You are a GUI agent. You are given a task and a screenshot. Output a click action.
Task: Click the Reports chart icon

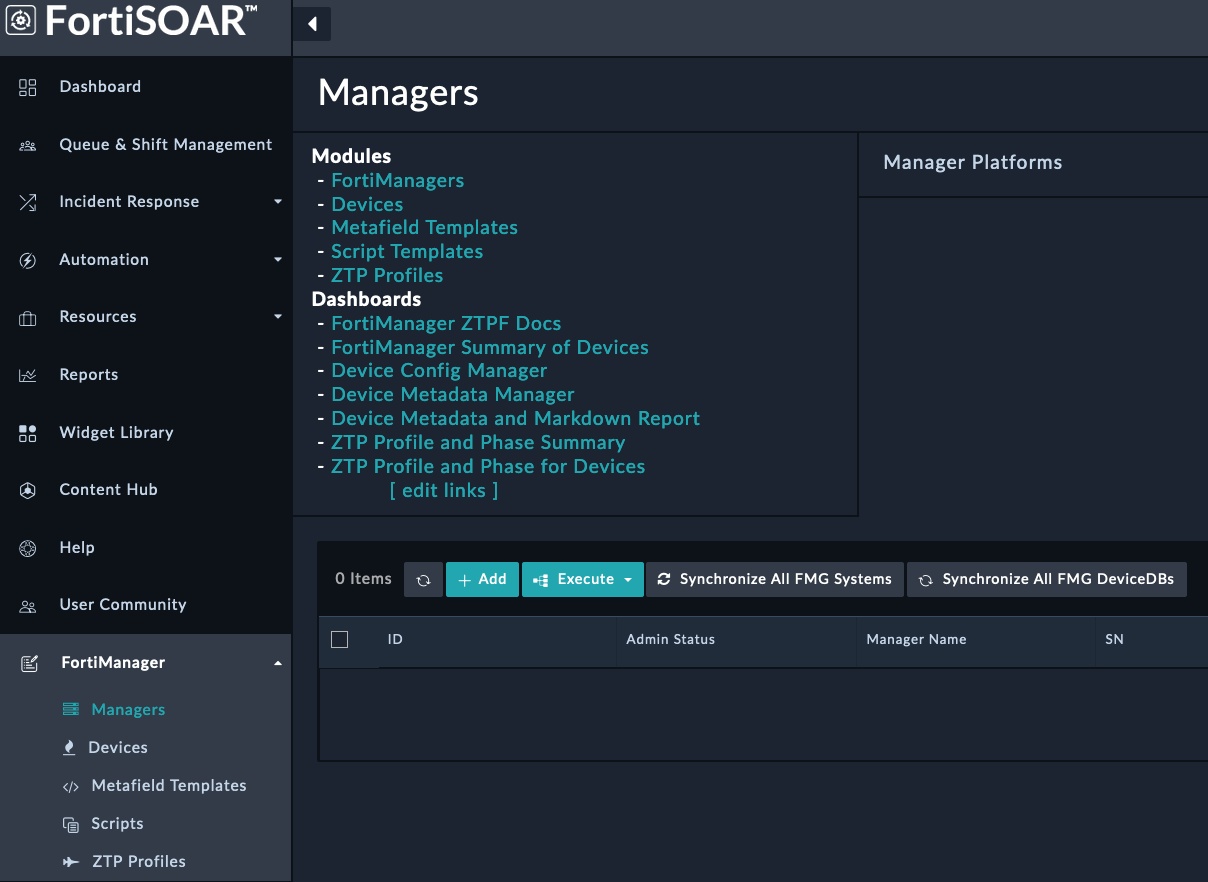coord(28,375)
